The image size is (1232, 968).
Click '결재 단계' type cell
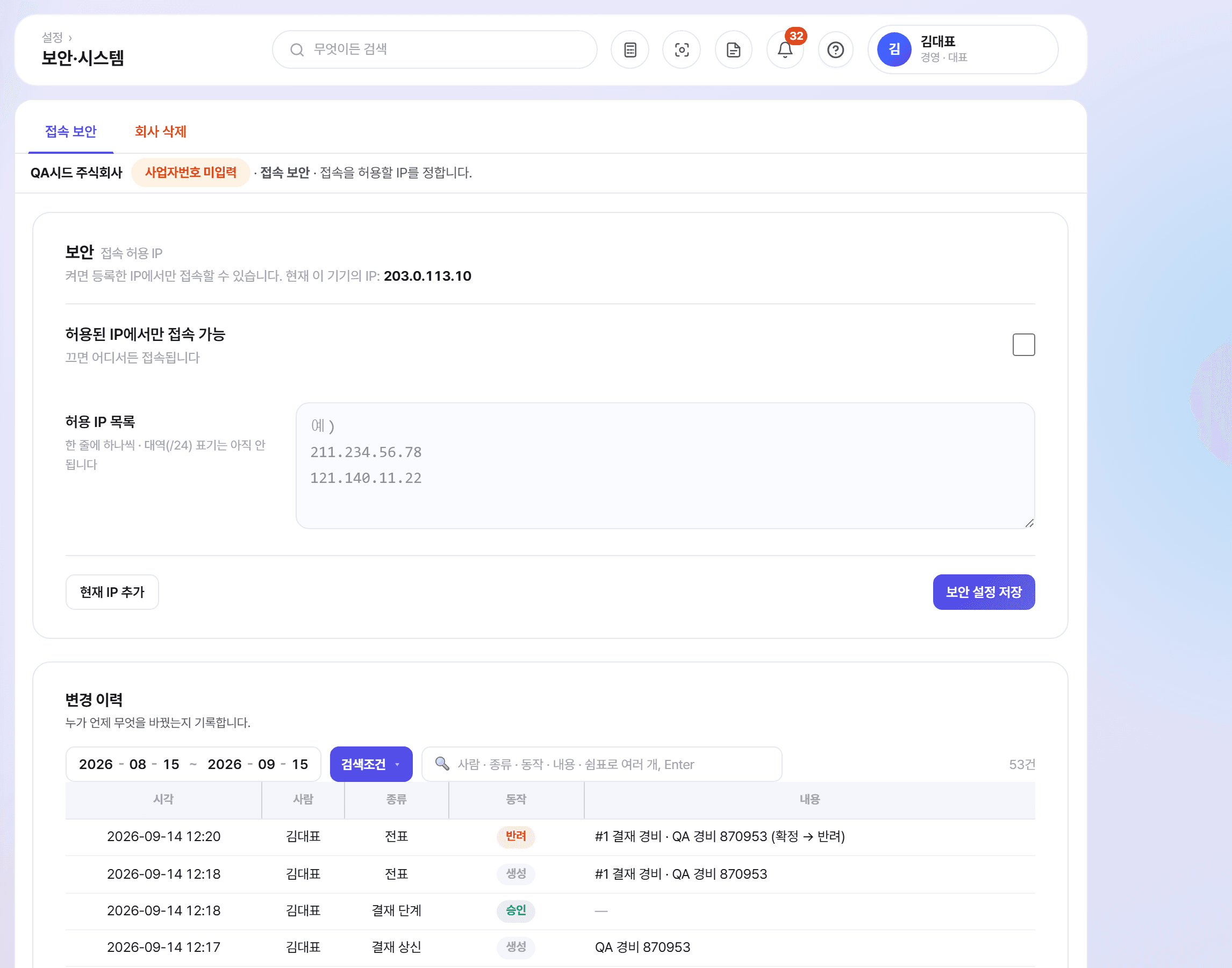[x=396, y=910]
